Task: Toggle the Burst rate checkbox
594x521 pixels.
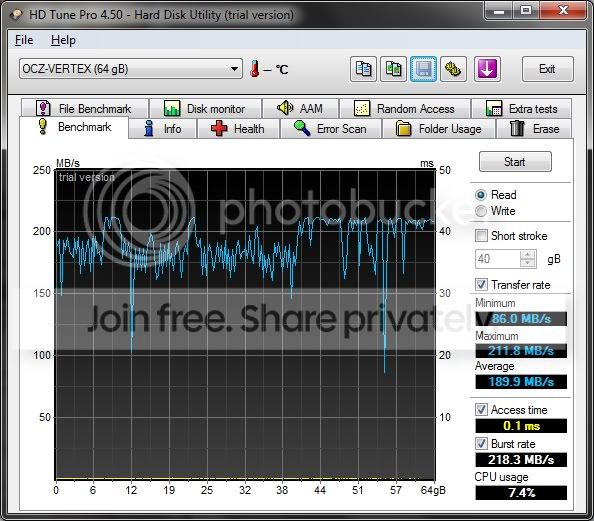Action: [481, 443]
